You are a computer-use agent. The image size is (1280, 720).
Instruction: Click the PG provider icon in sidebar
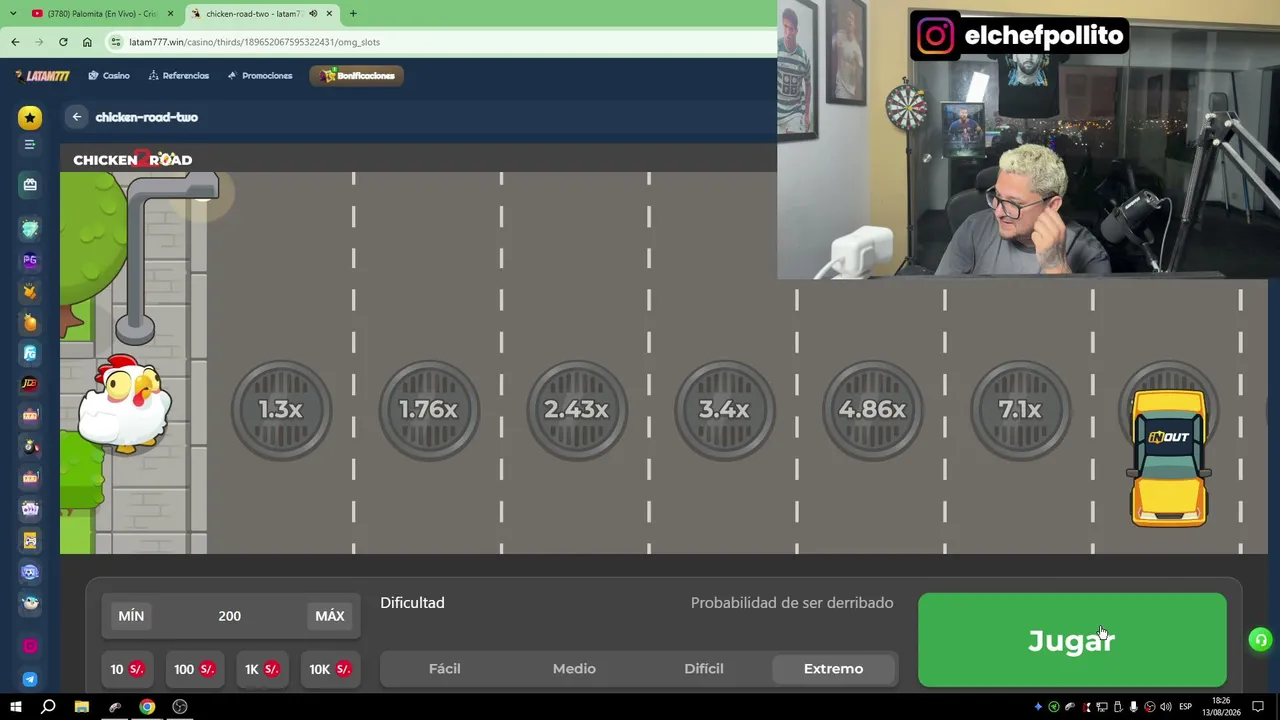click(30, 260)
